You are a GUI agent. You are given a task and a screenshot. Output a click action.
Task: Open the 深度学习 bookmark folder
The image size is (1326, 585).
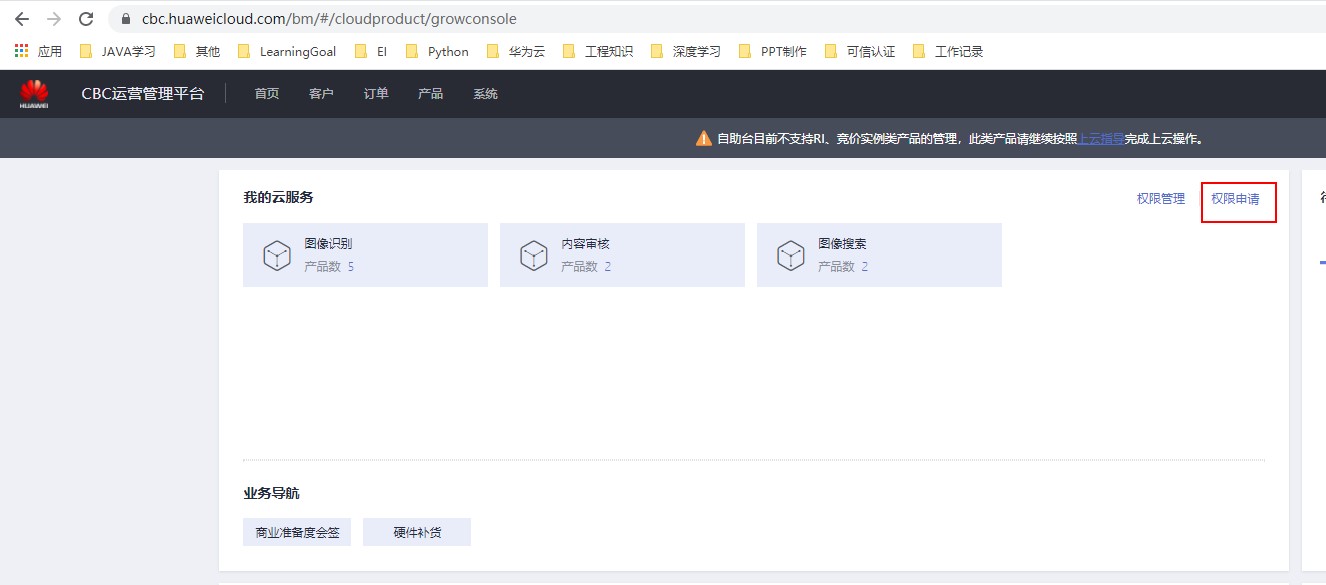686,51
